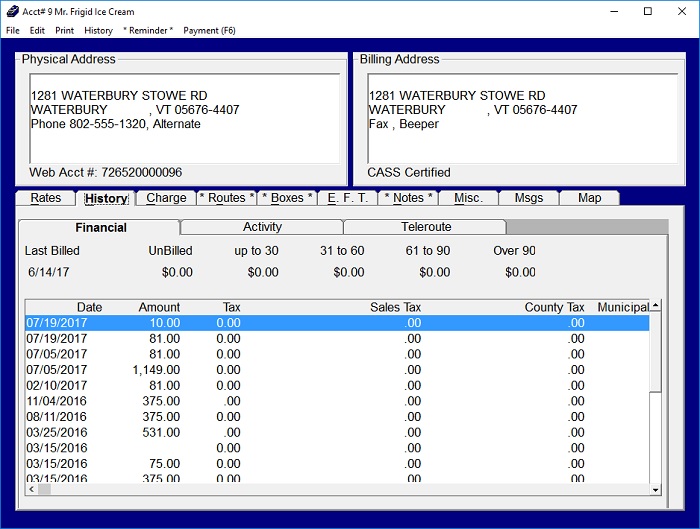Open the History menu
Image resolution: width=700 pixels, height=529 pixels.
point(98,31)
